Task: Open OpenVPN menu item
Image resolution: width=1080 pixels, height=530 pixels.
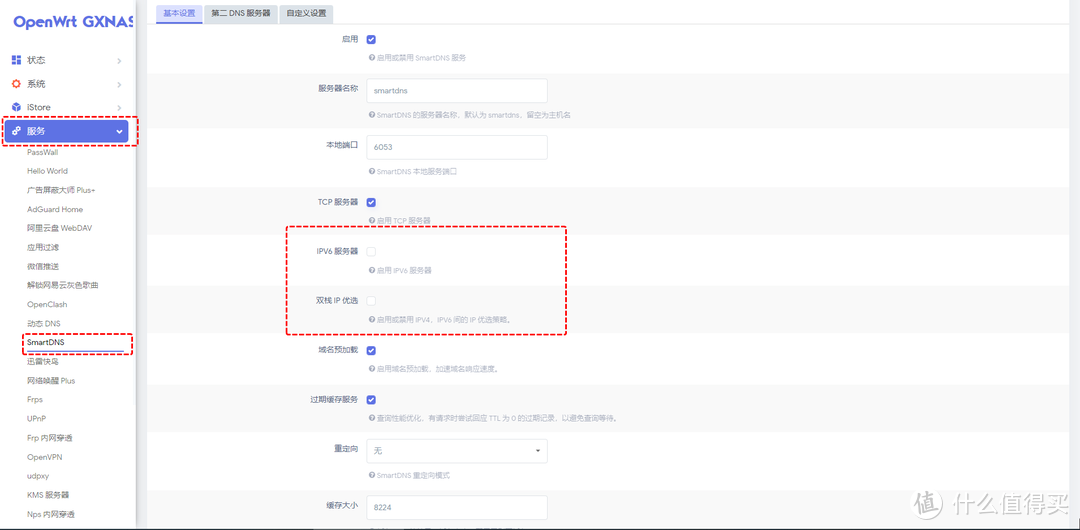Action: 45,457
